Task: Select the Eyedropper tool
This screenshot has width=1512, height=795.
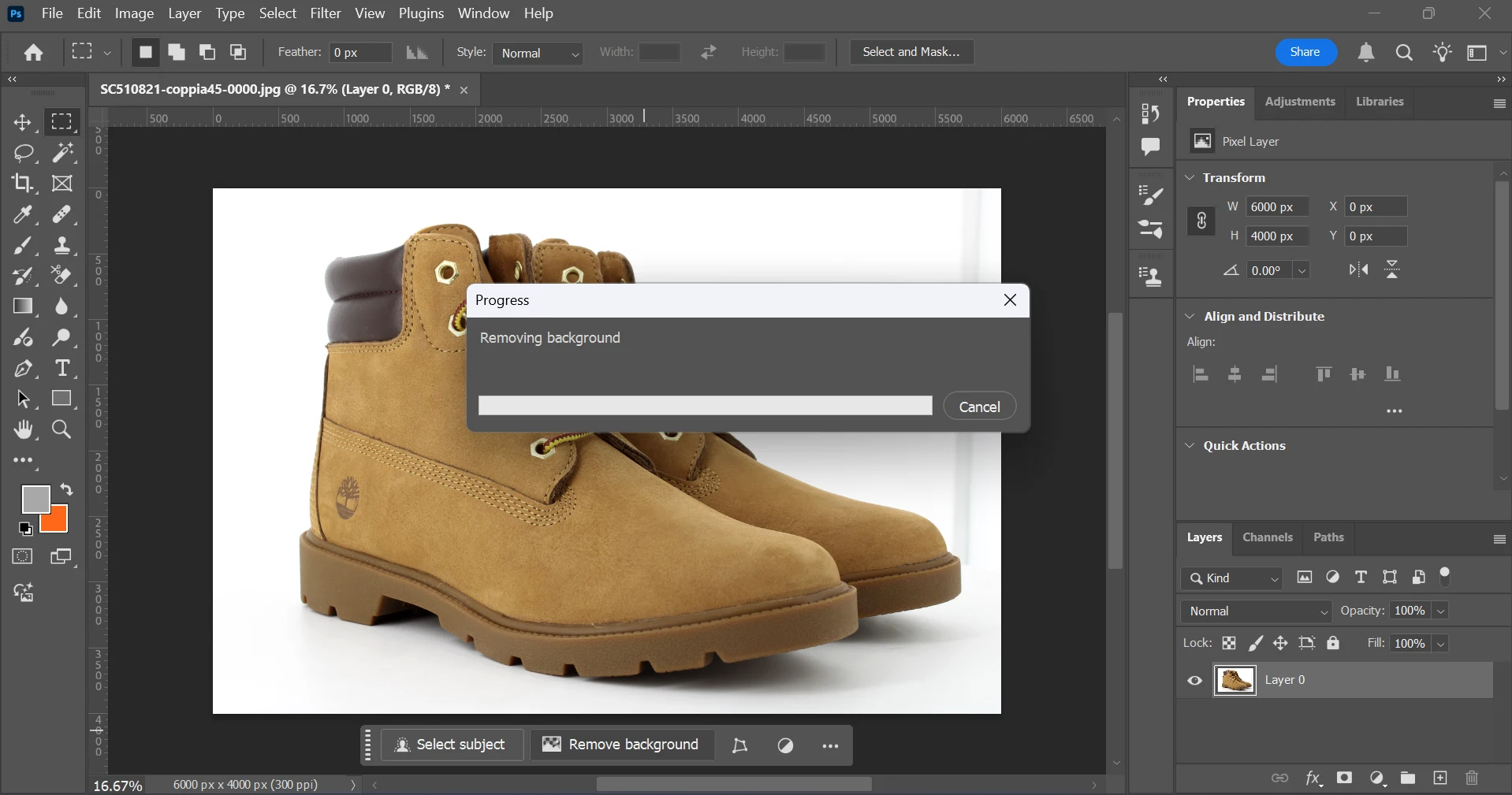Action: click(22, 214)
